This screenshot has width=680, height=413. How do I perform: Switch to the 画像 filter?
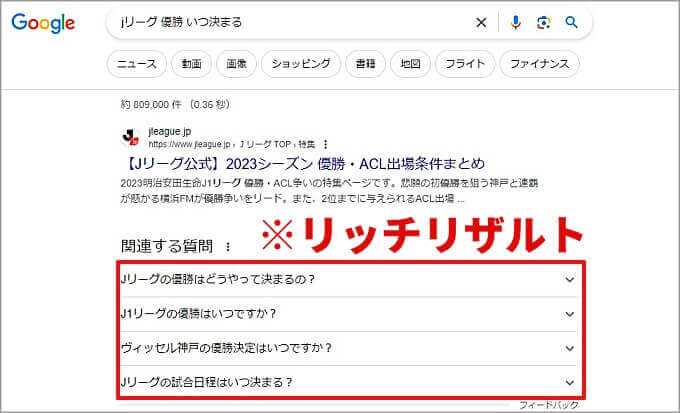pyautogui.click(x=236, y=64)
